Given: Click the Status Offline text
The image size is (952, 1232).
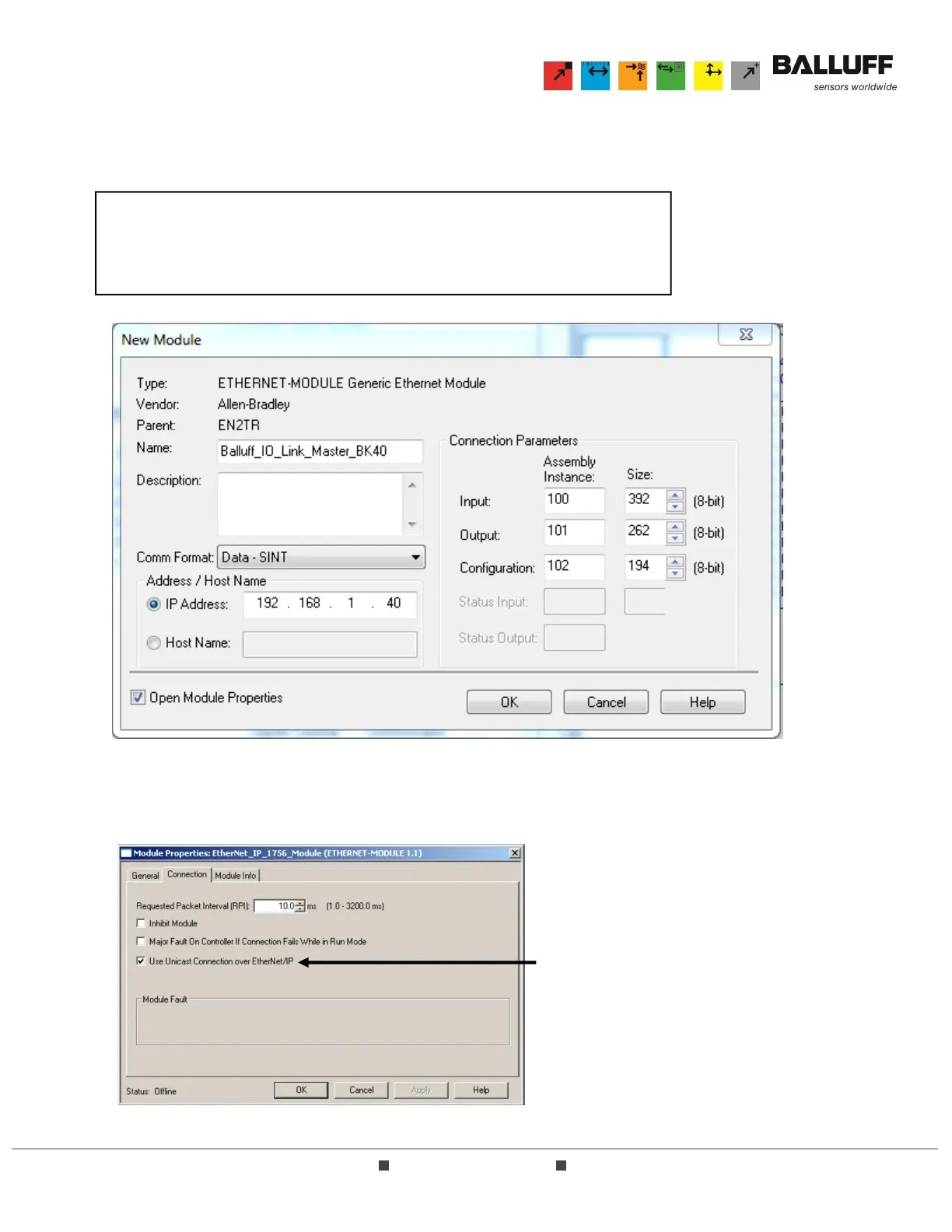Looking at the screenshot, I should click(x=152, y=1091).
